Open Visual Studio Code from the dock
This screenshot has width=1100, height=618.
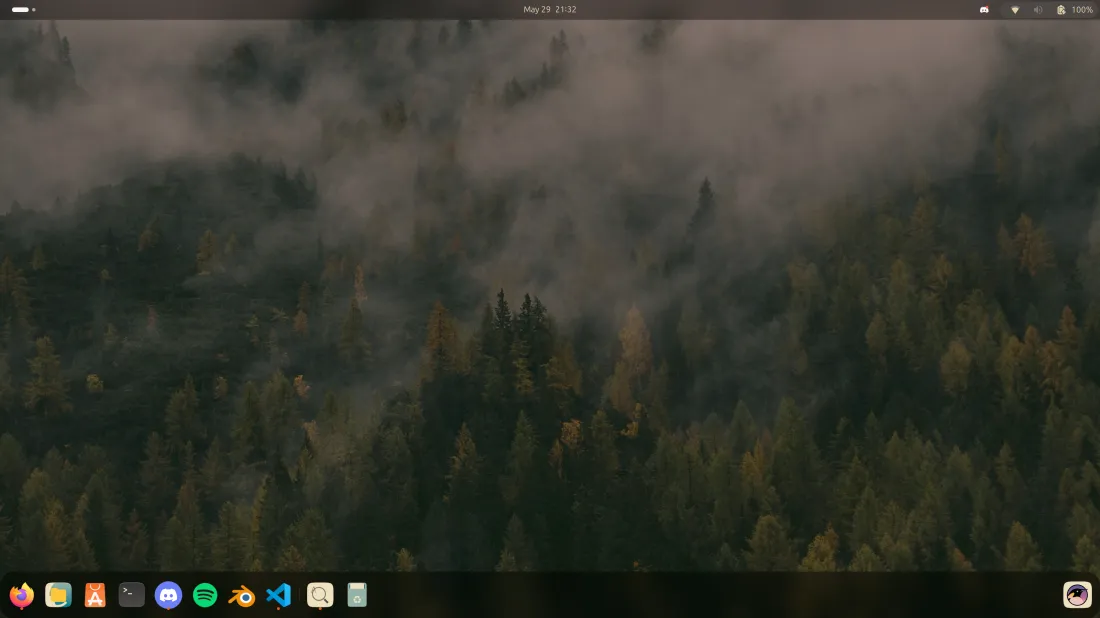coord(279,596)
